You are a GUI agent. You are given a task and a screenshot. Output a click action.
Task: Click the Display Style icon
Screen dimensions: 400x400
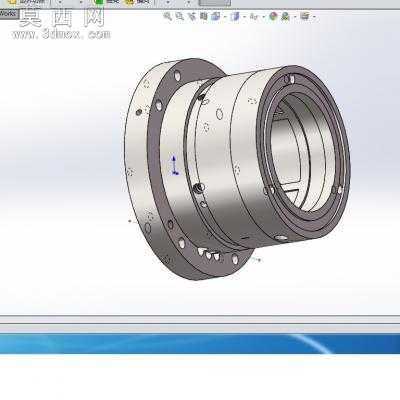[x=236, y=16]
